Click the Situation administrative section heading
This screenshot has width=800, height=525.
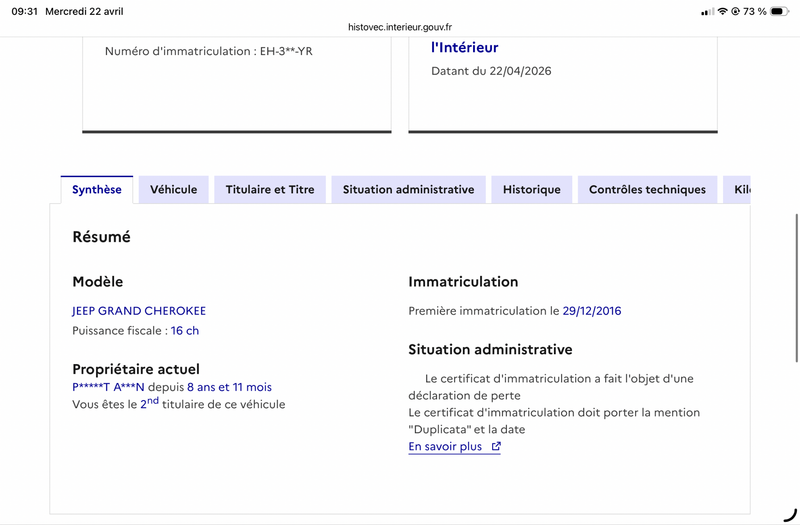[x=490, y=349]
